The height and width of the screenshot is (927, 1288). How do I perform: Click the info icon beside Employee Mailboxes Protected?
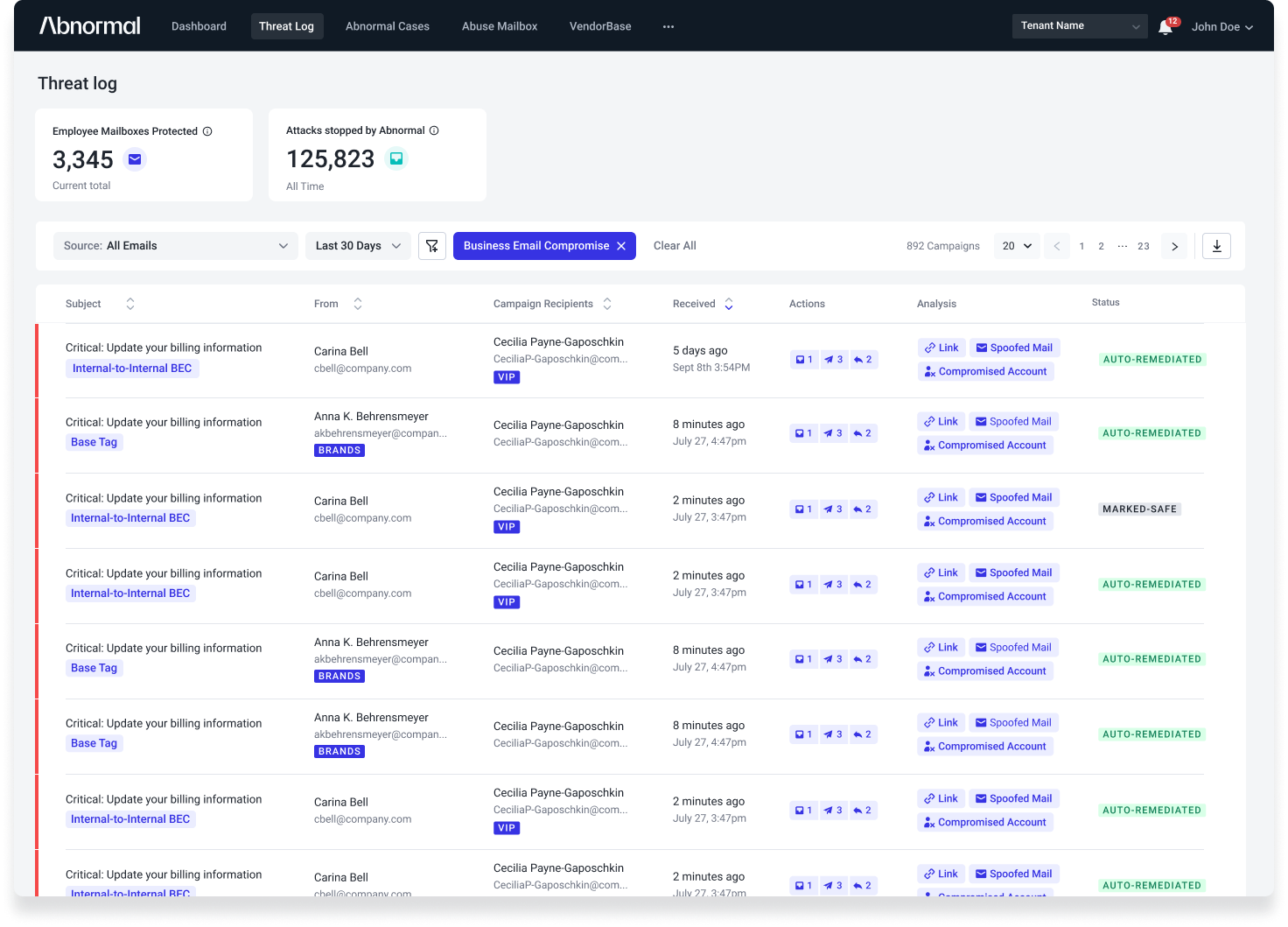click(x=207, y=131)
